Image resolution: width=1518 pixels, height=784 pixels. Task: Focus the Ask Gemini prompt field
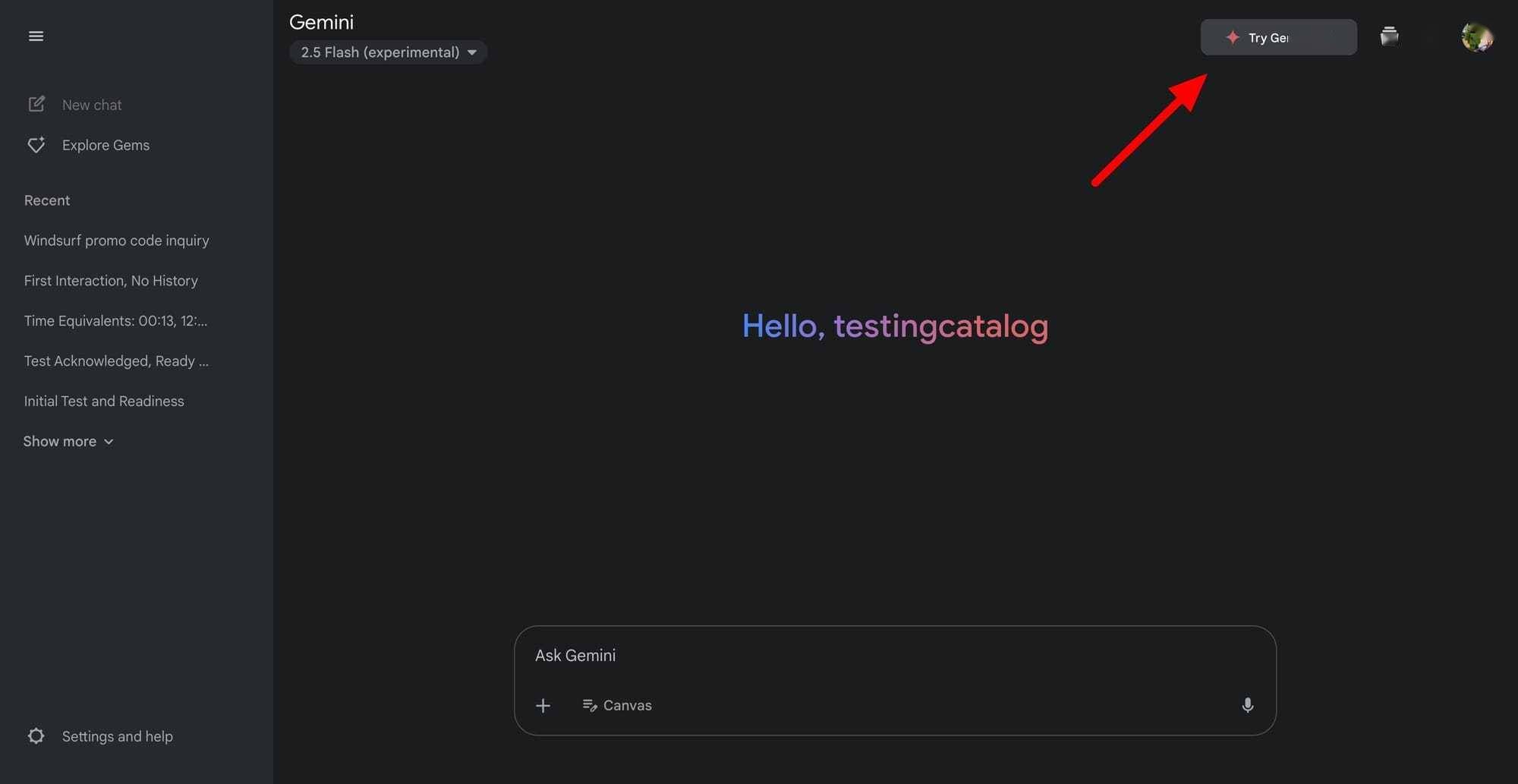(895, 656)
